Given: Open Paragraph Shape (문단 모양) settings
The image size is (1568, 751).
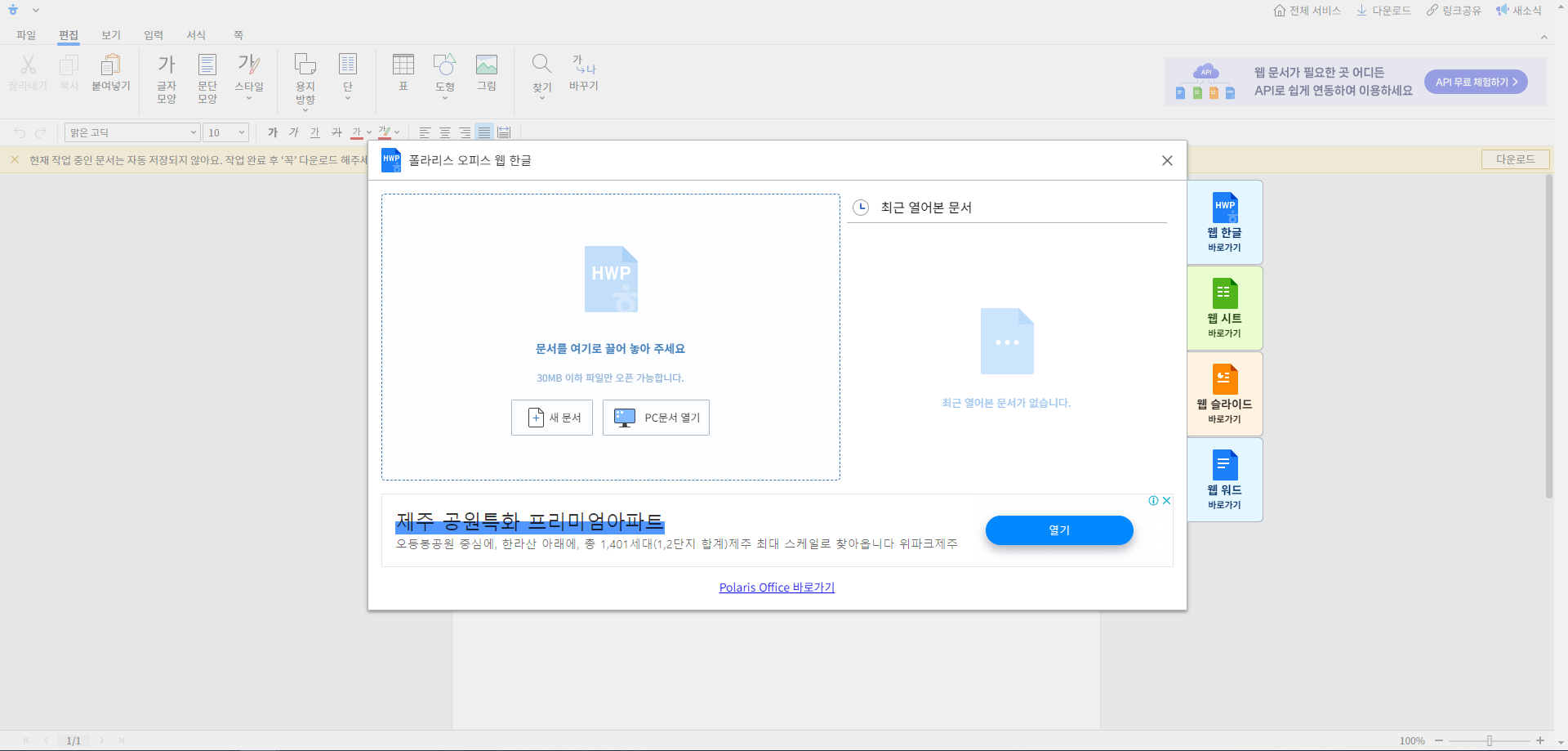Looking at the screenshot, I should click(207, 78).
